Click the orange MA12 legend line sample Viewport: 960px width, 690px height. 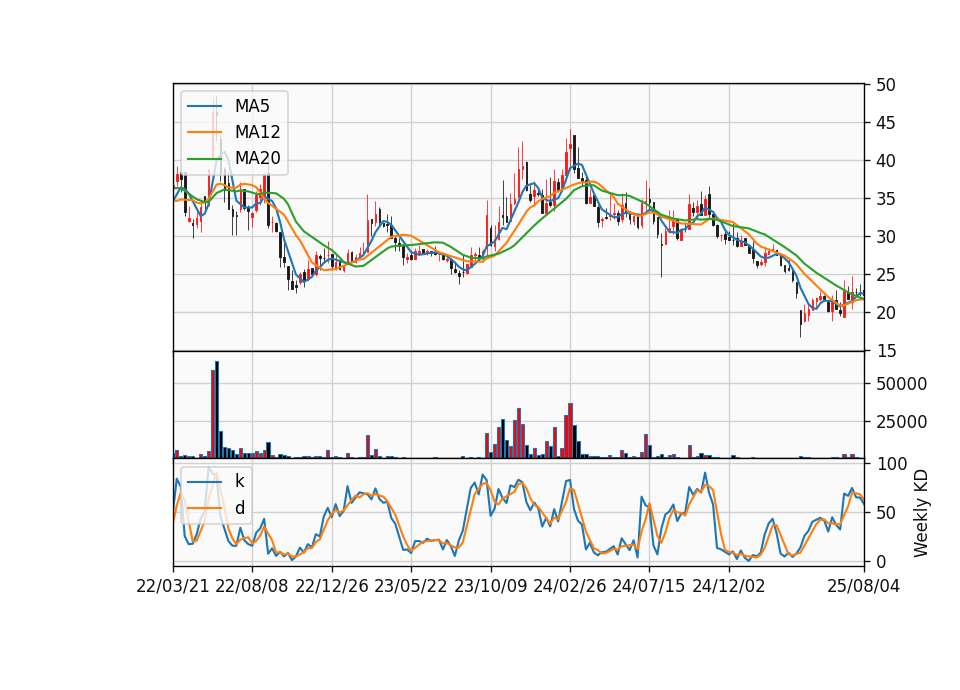[204, 132]
